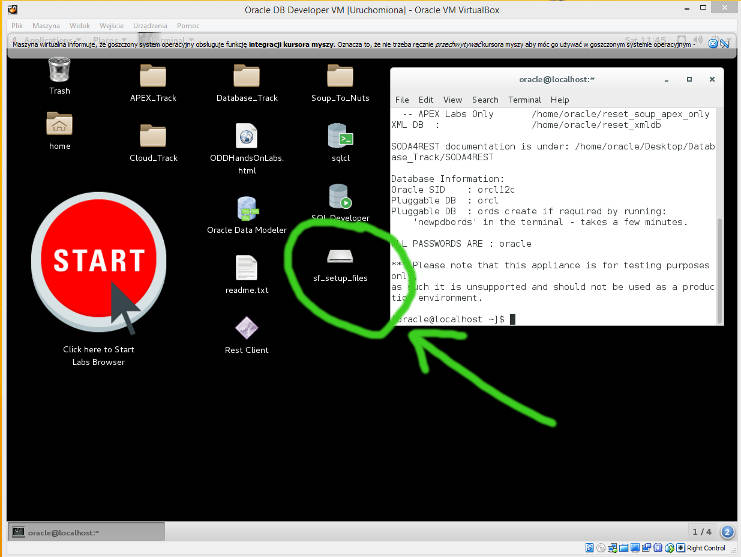This screenshot has width=741, height=557.
Task: Click the 1 / 4 workspace switcher
Action: pyautogui.click(x=702, y=531)
